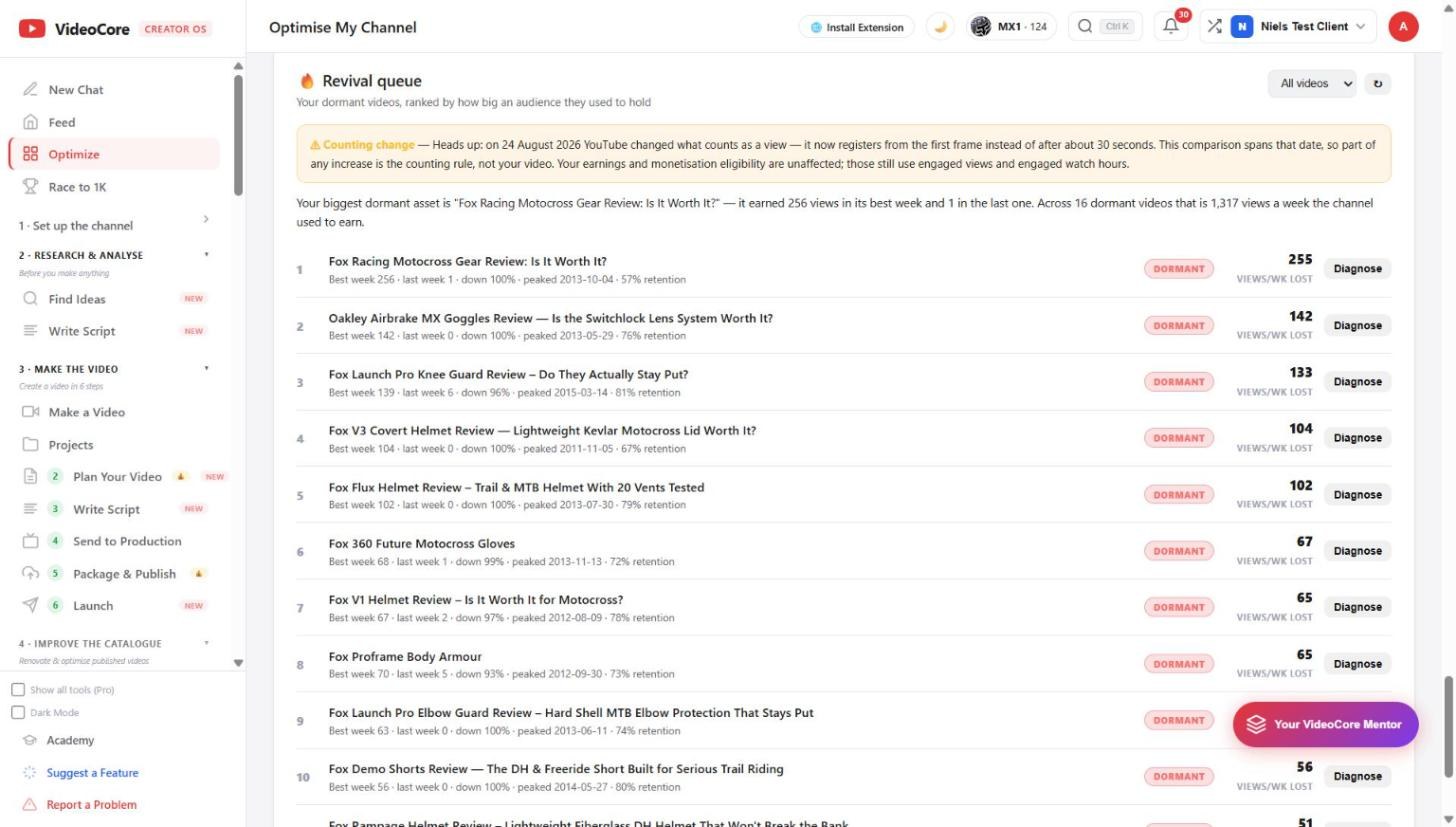Click the sidebar scrollbar thumb
Screen dimensions: 1456x827
click(x=238, y=134)
